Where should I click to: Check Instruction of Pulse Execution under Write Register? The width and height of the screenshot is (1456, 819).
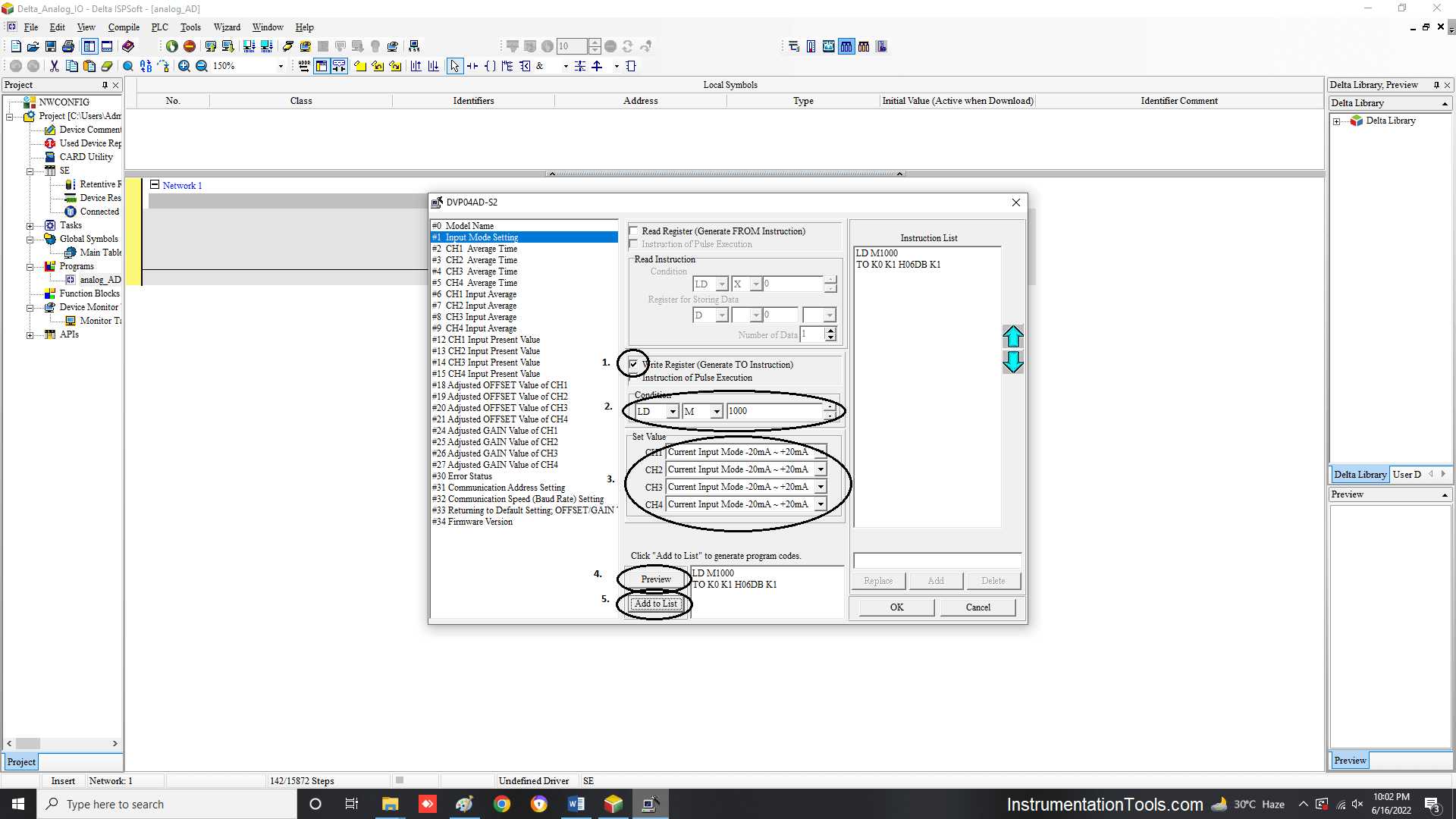click(633, 378)
